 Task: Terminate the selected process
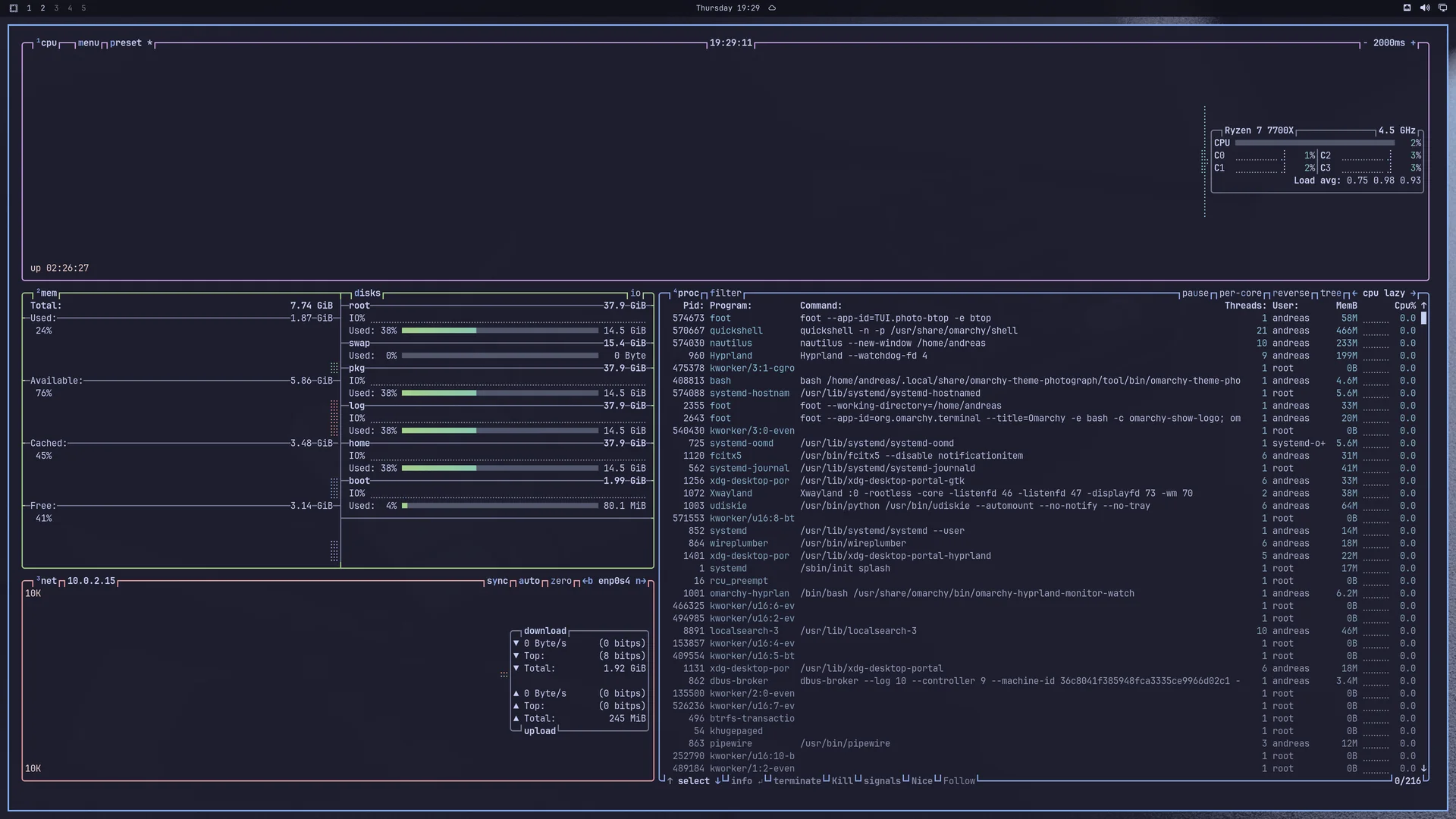pos(796,781)
